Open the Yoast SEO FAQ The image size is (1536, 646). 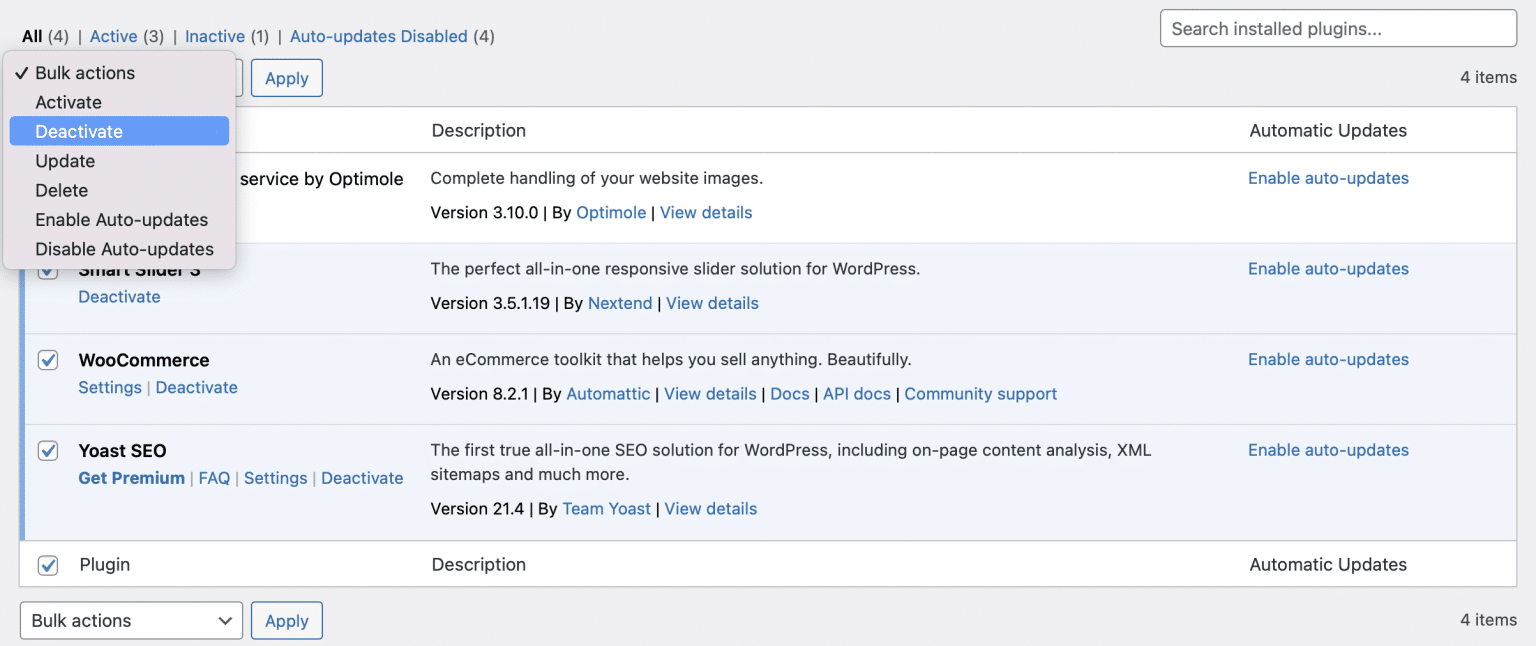214,478
